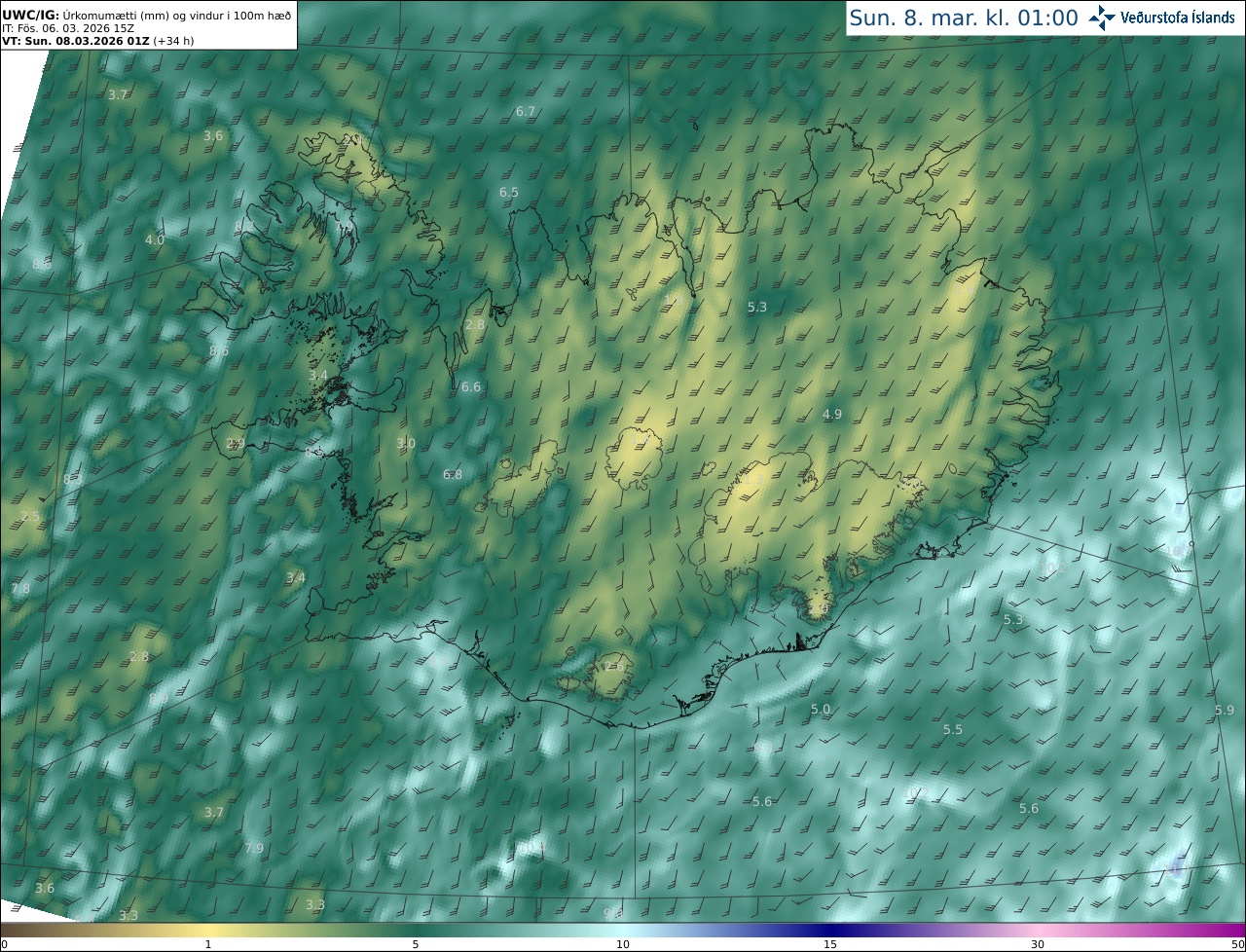This screenshot has height=952, width=1246.
Task: Click the '5.5' value on the map
Action: [x=953, y=730]
